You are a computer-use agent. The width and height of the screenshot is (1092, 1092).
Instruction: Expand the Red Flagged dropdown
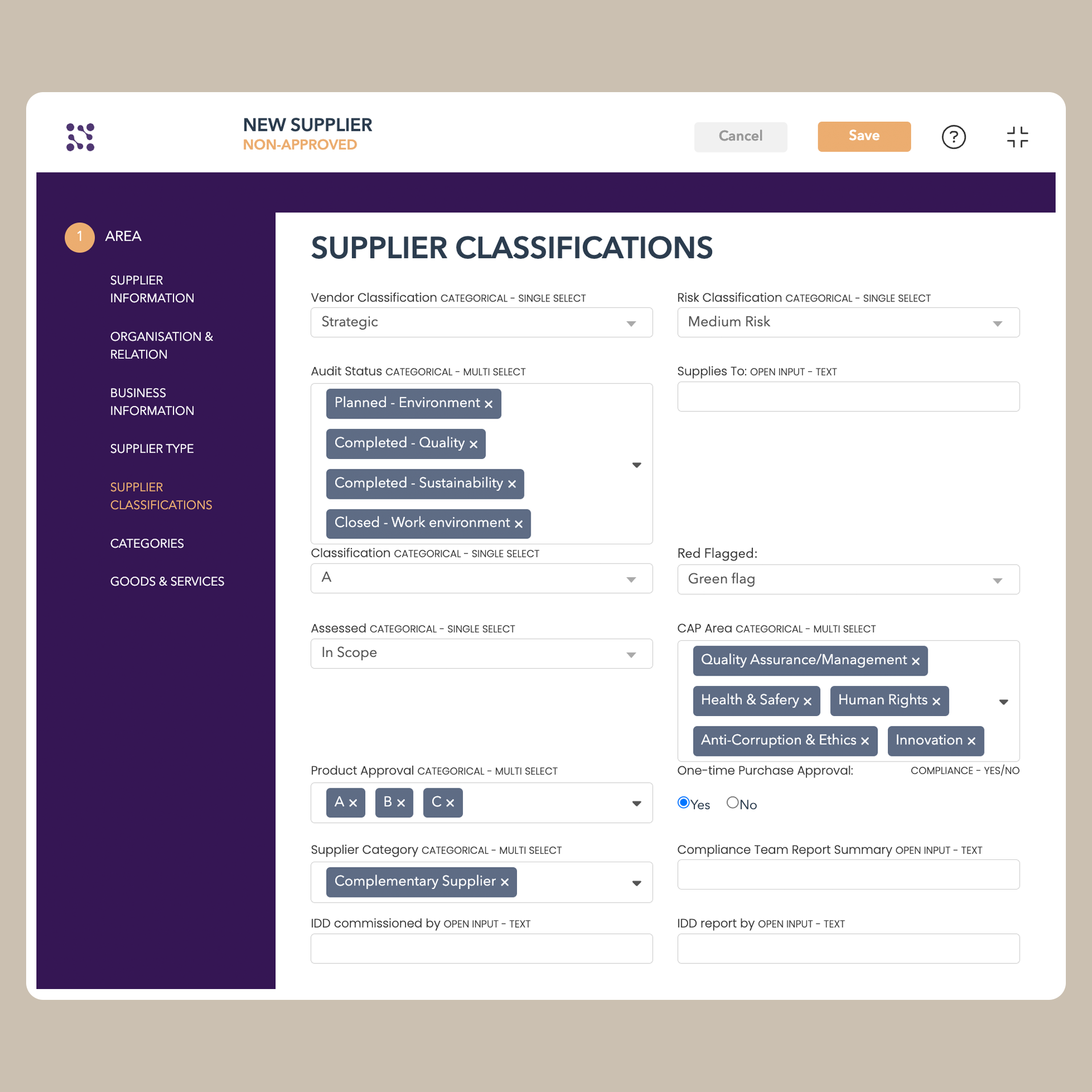point(997,578)
